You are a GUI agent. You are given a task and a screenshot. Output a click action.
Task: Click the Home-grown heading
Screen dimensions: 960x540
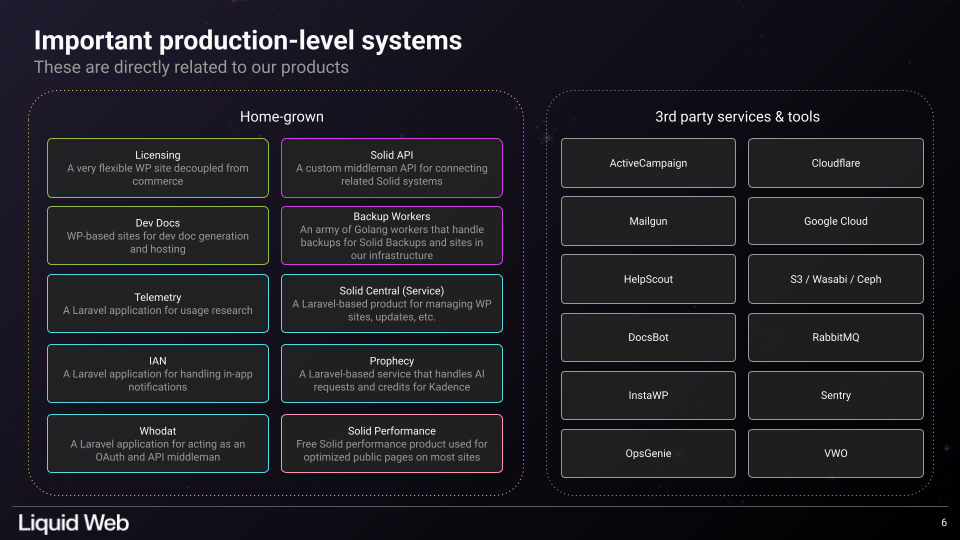[282, 116]
